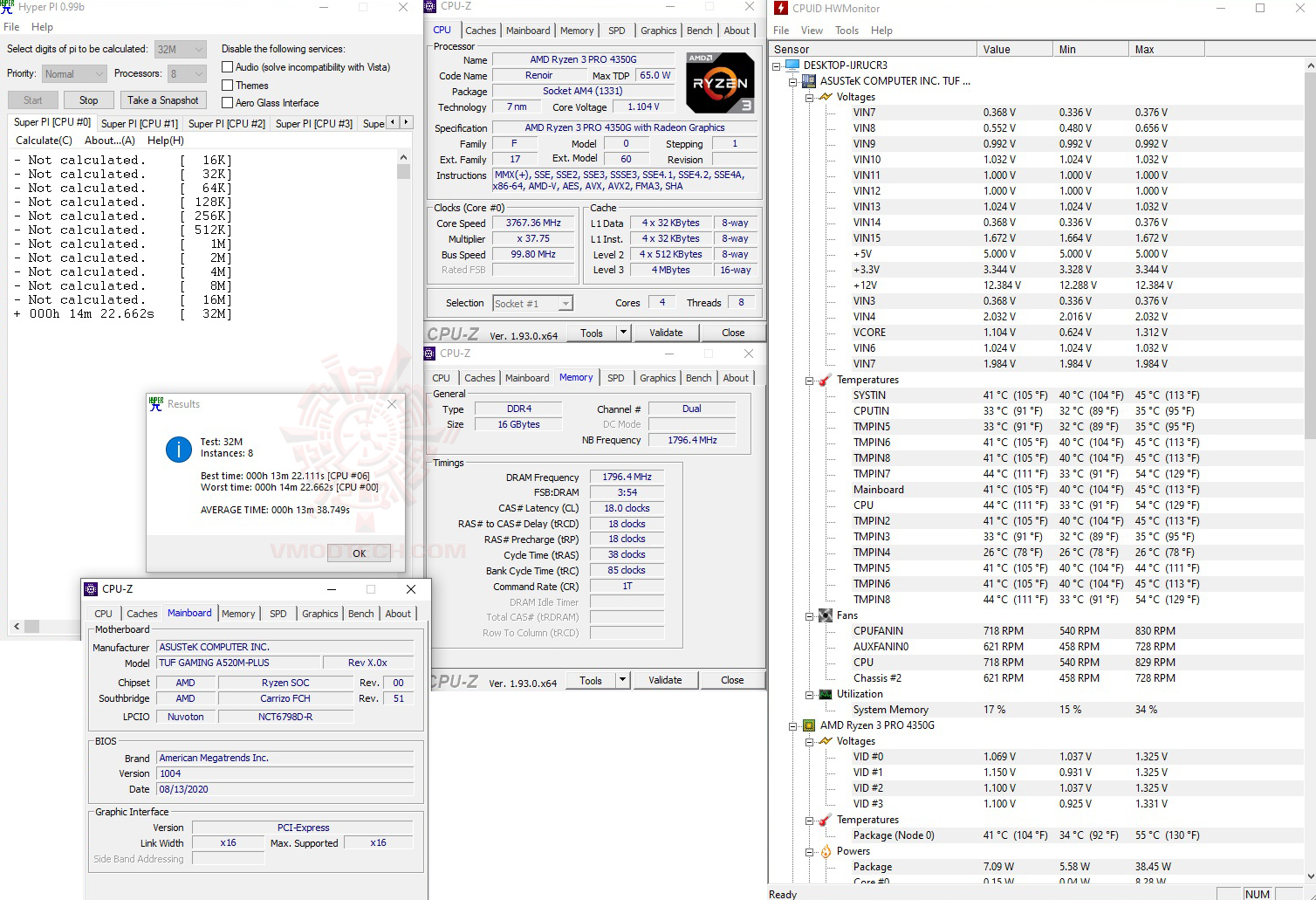1316x900 pixels.
Task: Click the ASUSTeK motherboard icon in HWMonitor tree
Action: [x=809, y=81]
